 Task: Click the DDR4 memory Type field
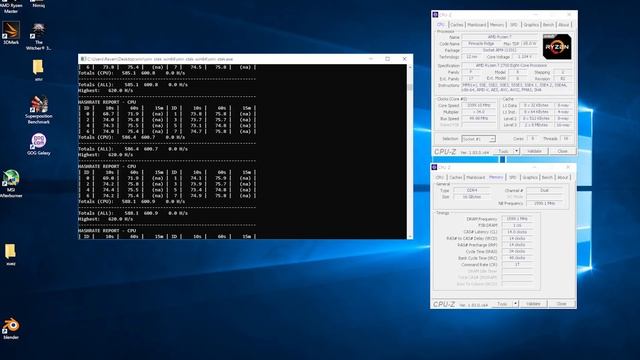click(472, 190)
